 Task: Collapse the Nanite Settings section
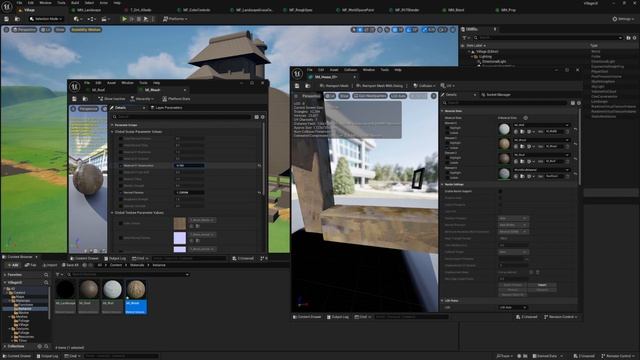[442, 184]
